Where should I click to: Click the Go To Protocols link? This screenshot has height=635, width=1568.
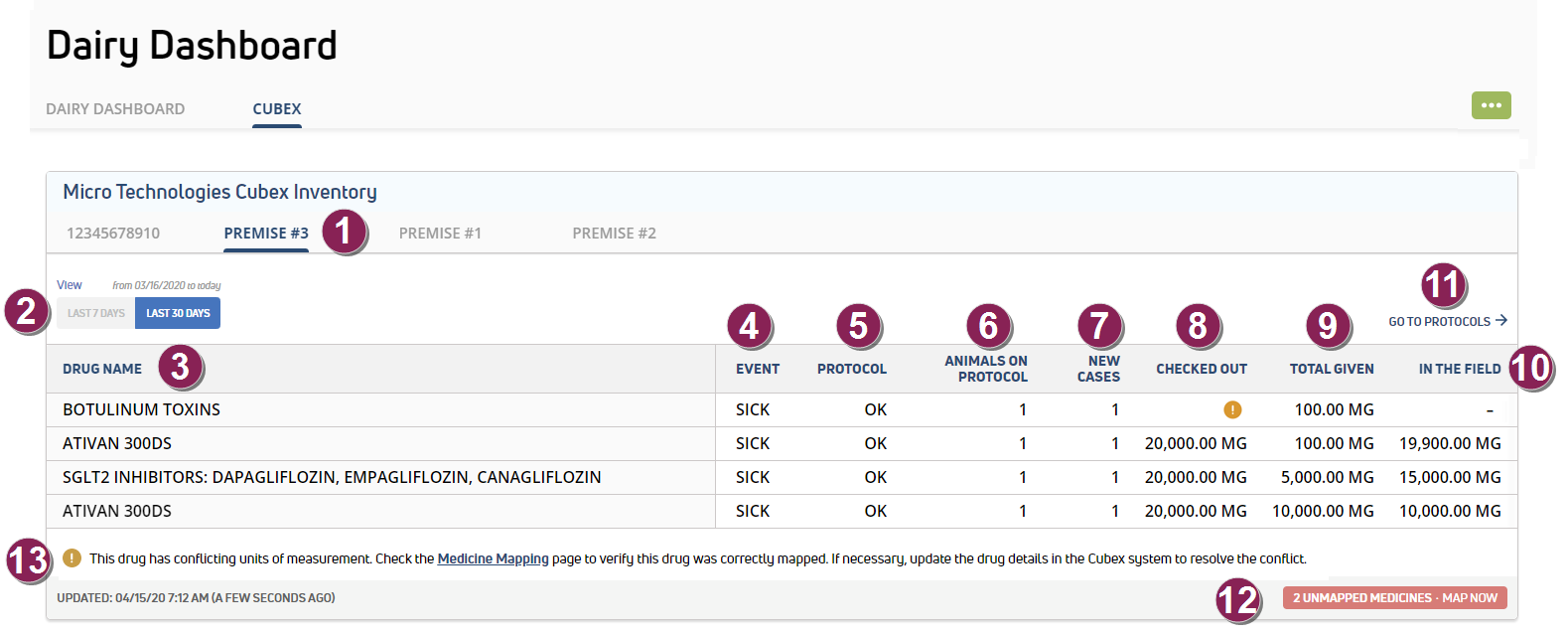[1439, 322]
